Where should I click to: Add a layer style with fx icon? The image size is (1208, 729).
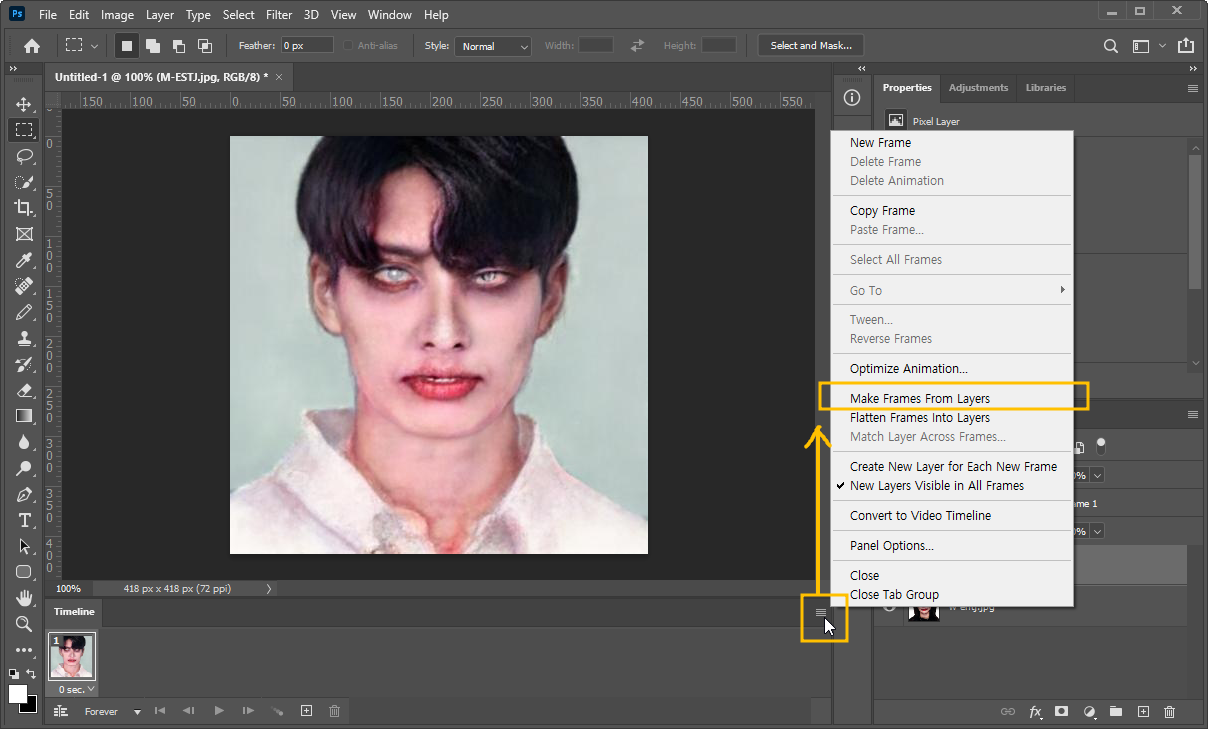tap(1035, 711)
